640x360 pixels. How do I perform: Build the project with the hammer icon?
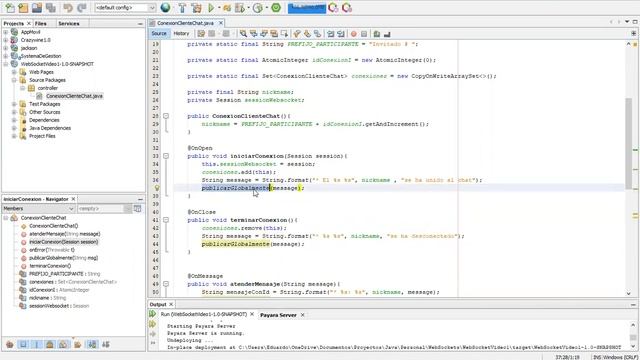pyautogui.click(x=182, y=8)
